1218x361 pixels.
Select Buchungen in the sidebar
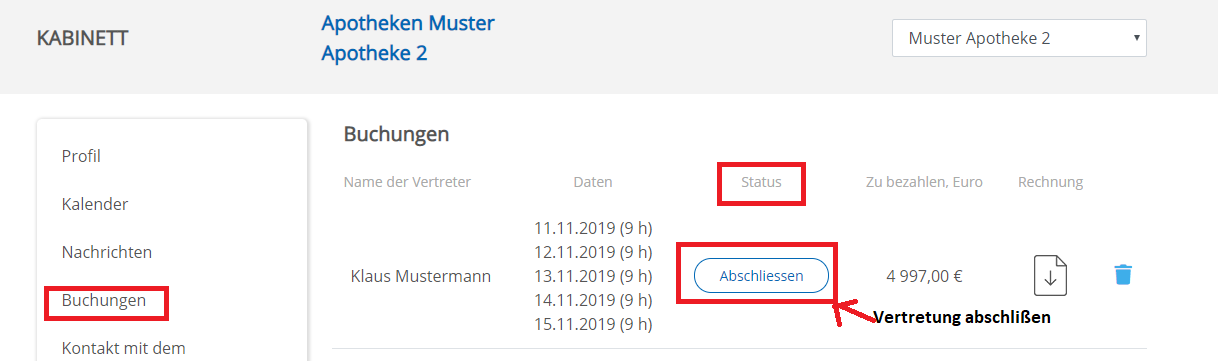pyautogui.click(x=104, y=300)
